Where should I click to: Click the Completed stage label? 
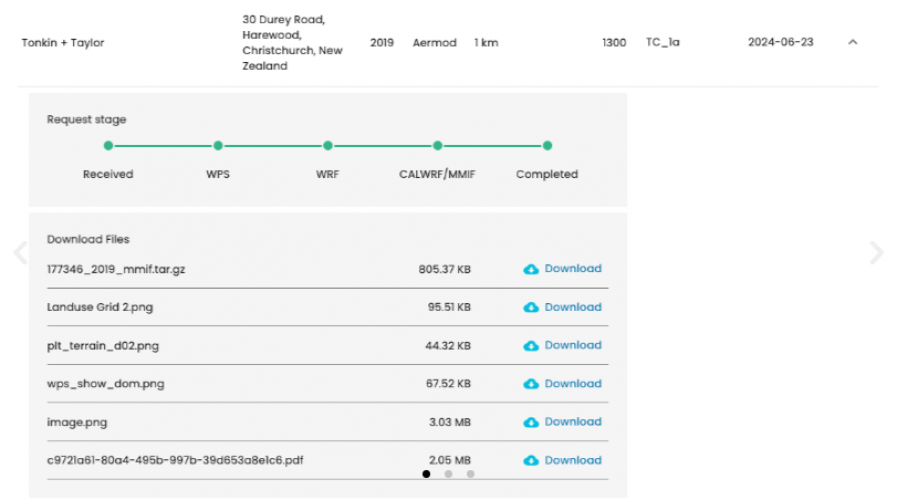pos(547,174)
